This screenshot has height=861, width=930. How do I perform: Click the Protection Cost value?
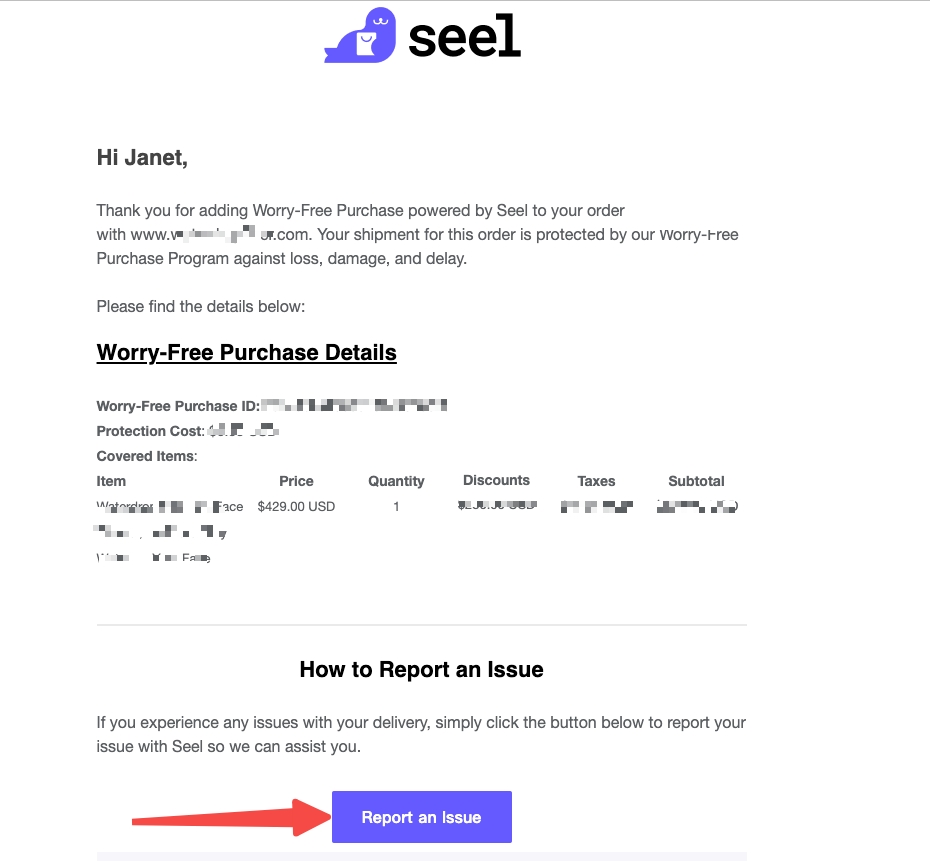point(243,430)
